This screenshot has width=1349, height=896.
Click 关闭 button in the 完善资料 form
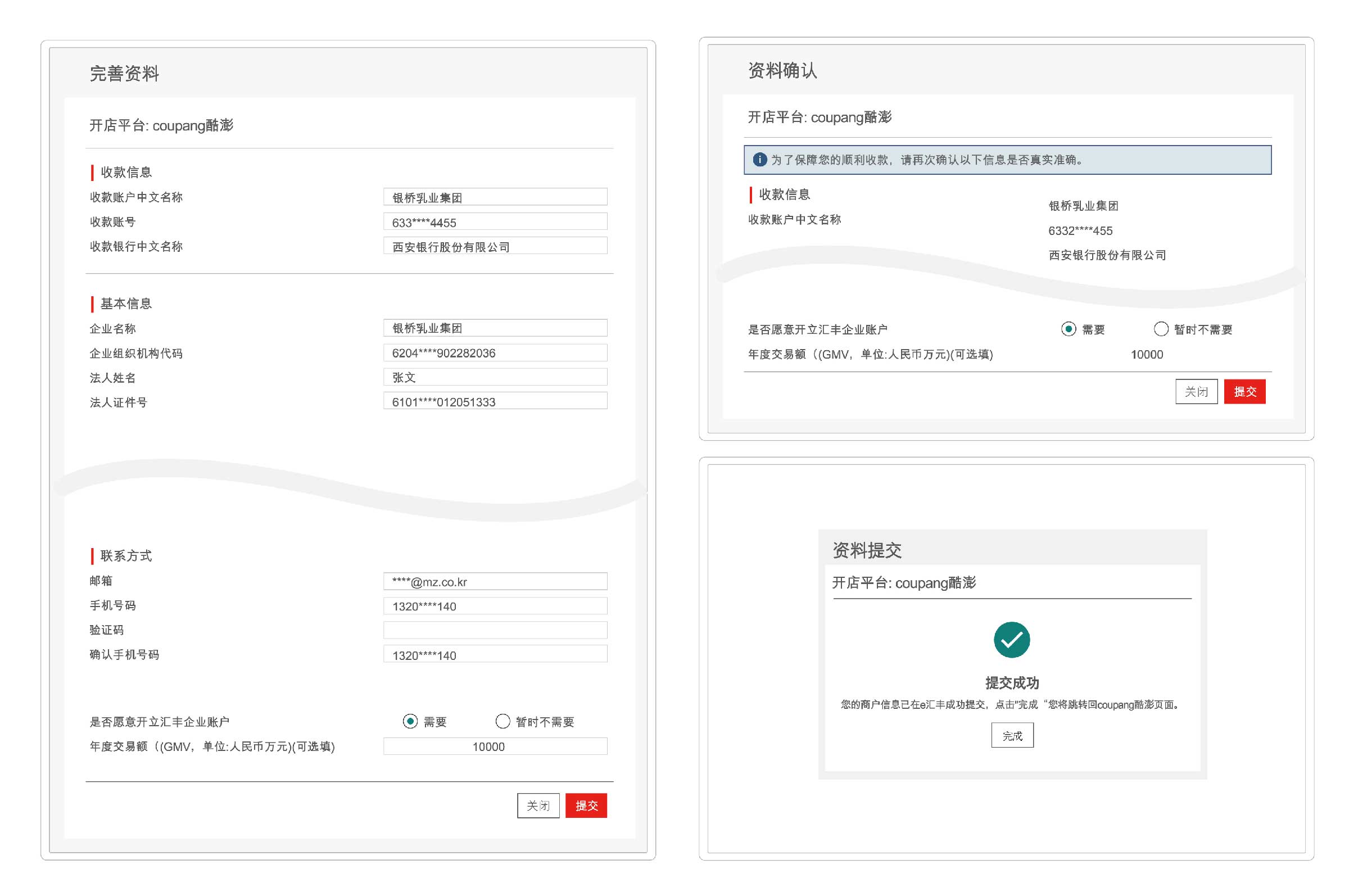tap(538, 806)
